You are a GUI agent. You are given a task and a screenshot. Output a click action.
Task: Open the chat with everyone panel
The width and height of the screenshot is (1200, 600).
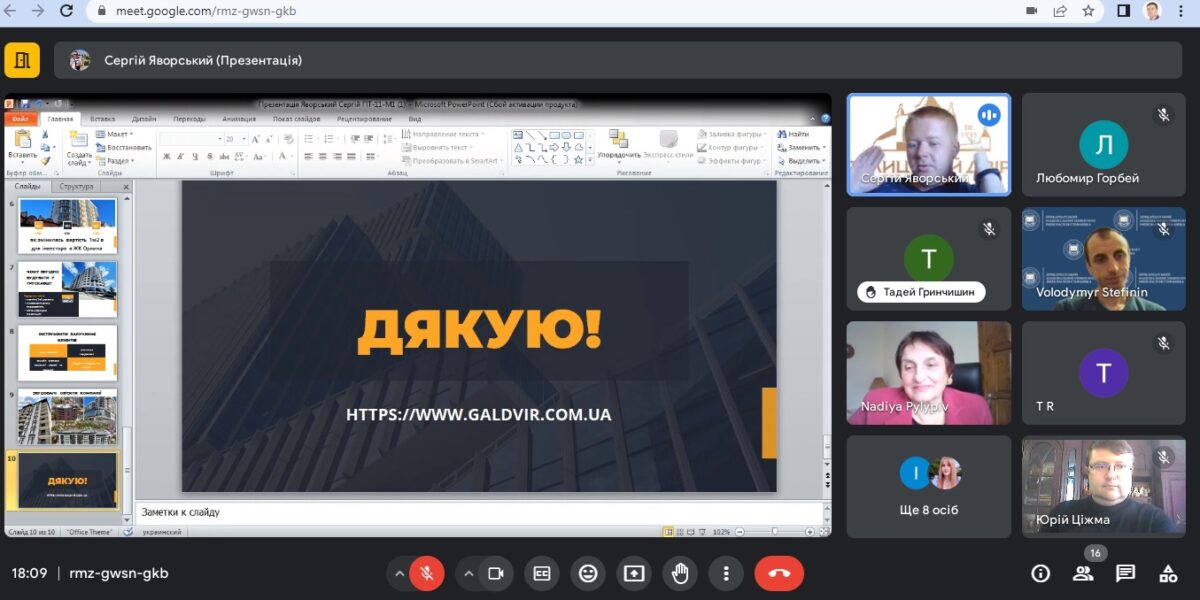[x=1126, y=573]
